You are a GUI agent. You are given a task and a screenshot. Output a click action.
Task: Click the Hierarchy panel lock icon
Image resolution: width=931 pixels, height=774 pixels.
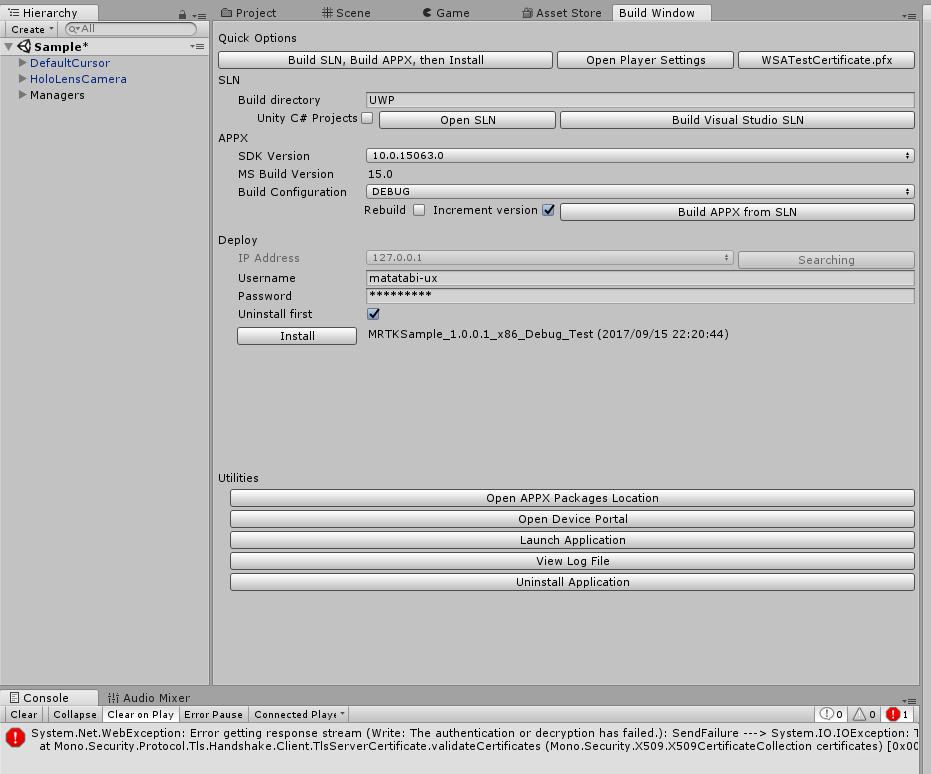pos(182,15)
